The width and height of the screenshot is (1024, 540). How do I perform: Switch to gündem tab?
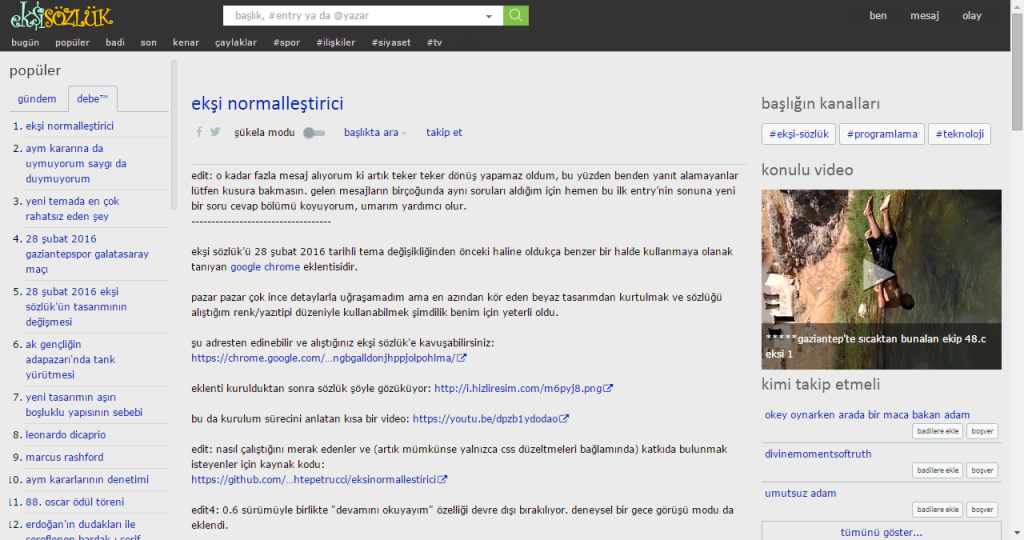point(37,99)
